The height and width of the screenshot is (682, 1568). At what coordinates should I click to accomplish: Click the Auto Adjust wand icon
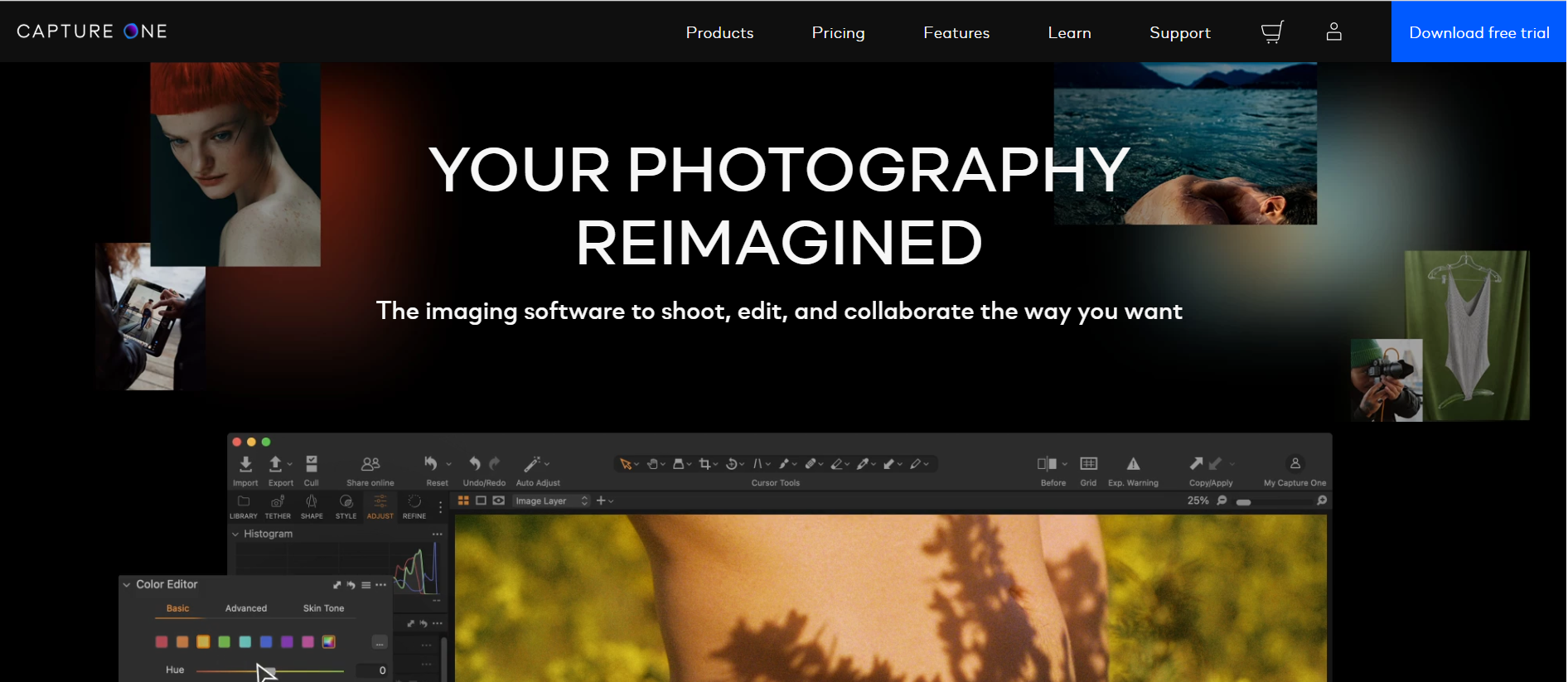coord(532,464)
